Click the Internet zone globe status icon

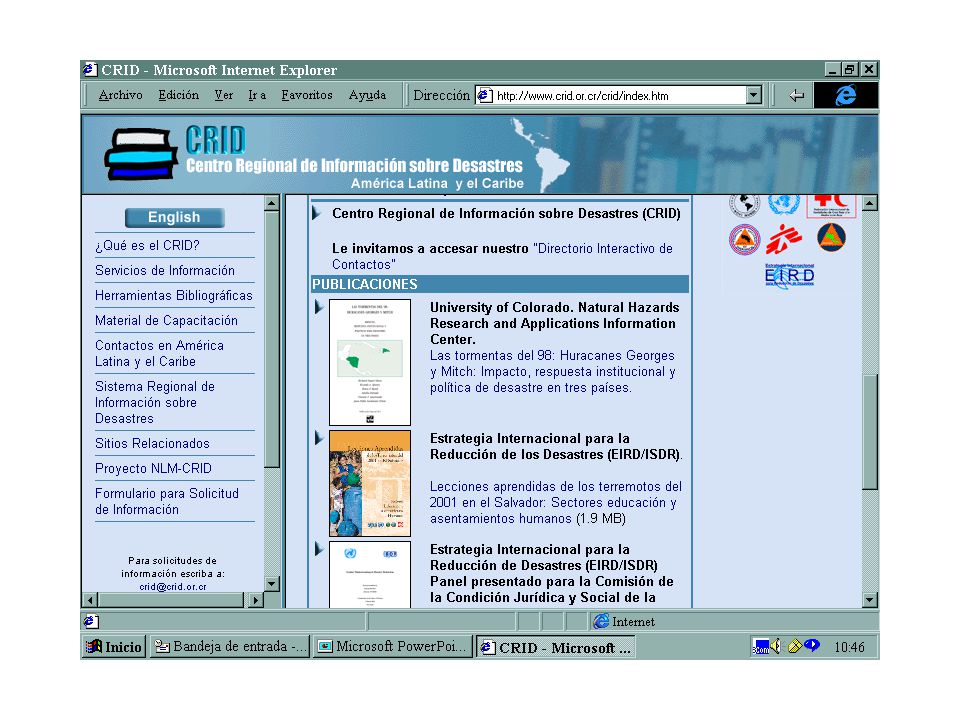(601, 621)
